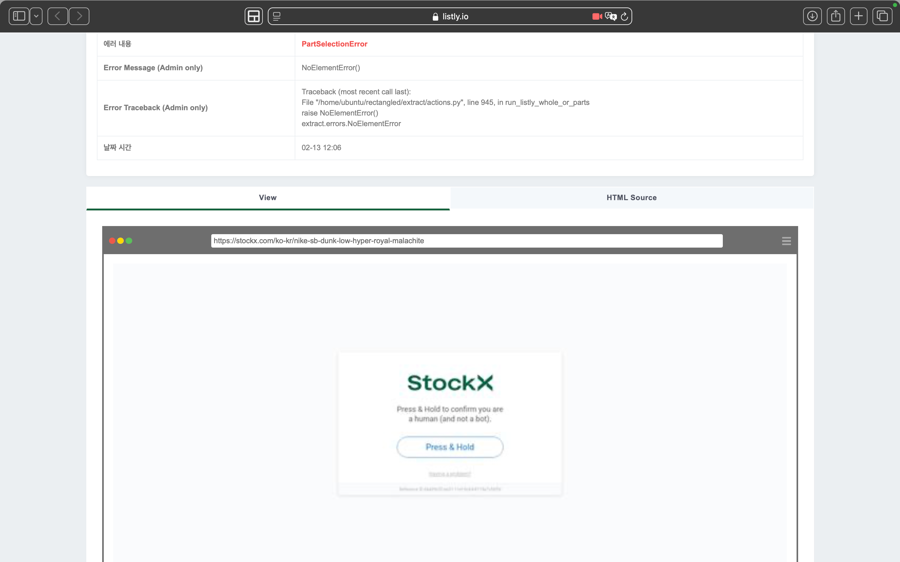Open the hamburger menu in preview browser
This screenshot has width=900, height=562.
[786, 241]
